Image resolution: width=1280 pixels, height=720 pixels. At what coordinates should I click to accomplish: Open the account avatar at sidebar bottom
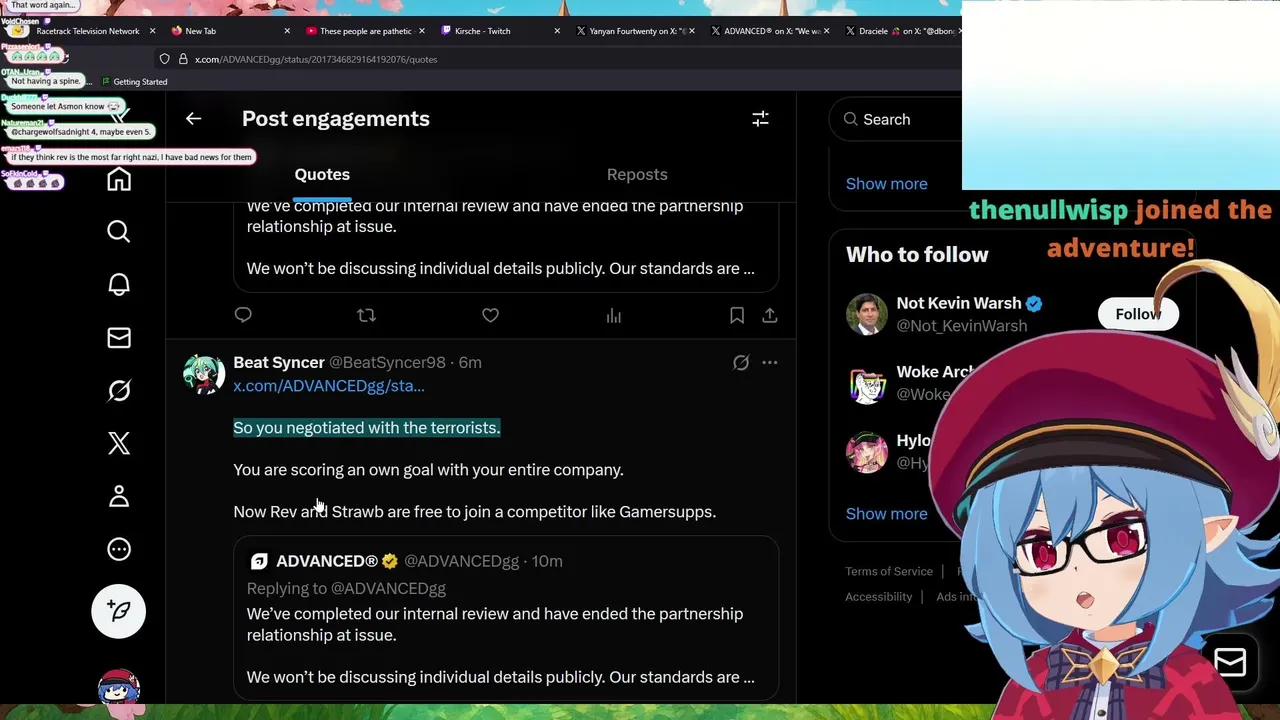click(x=119, y=689)
